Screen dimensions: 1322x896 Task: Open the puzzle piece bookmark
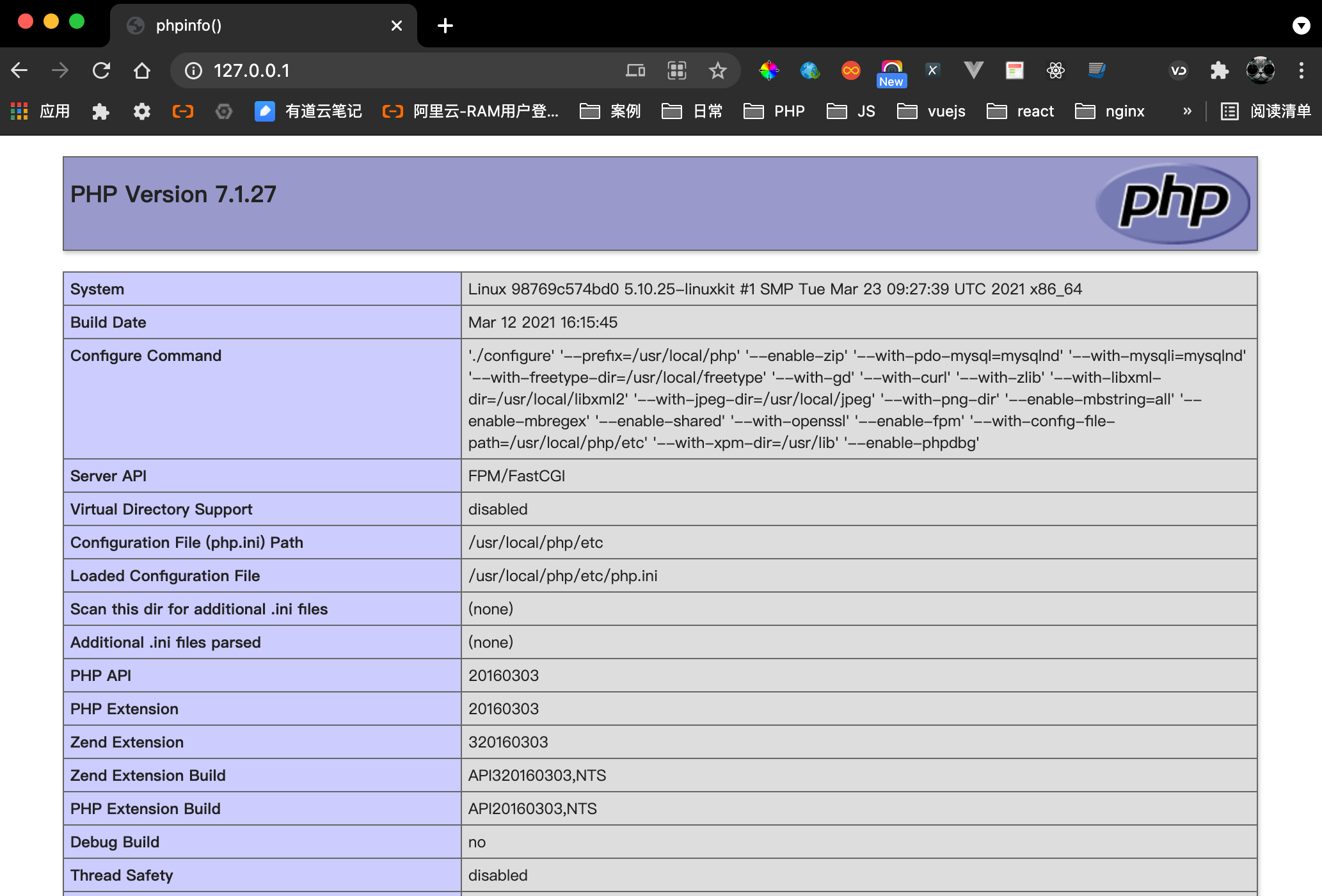(x=100, y=111)
